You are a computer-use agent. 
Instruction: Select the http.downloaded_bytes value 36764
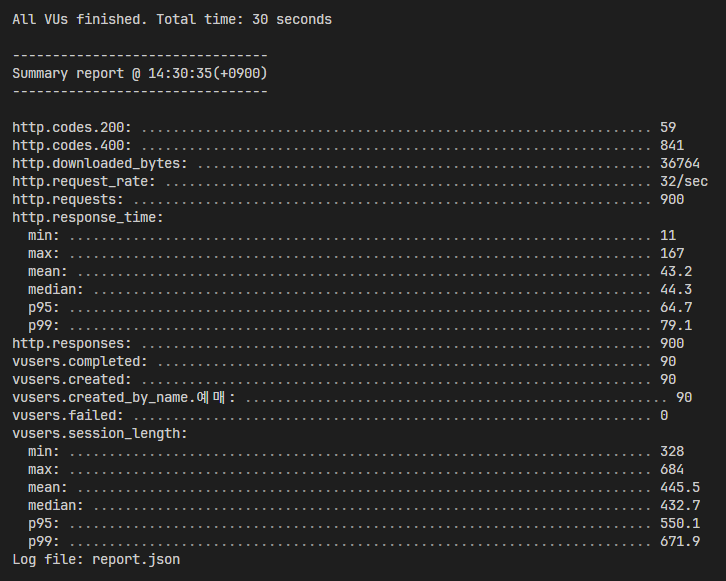(x=680, y=163)
